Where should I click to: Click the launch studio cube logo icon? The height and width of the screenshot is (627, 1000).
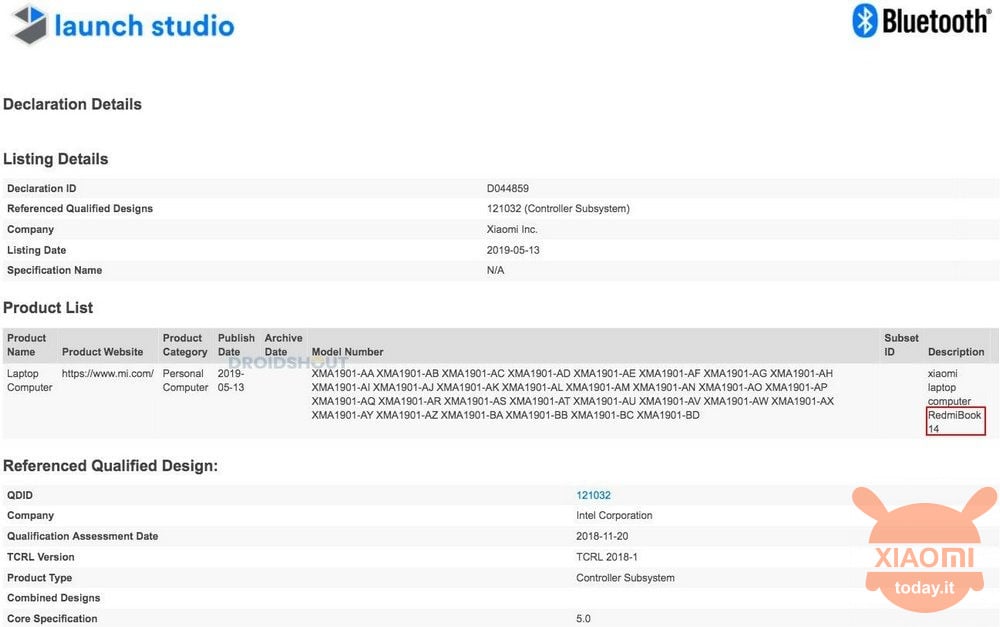pyautogui.click(x=30, y=25)
